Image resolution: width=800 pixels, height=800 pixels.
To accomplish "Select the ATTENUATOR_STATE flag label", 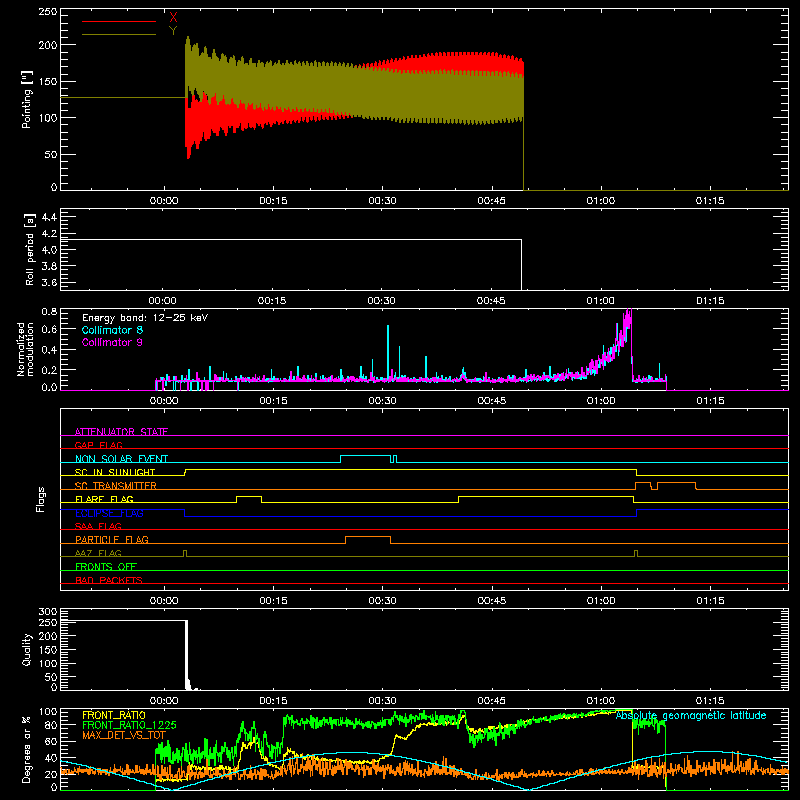I will click(121, 432).
